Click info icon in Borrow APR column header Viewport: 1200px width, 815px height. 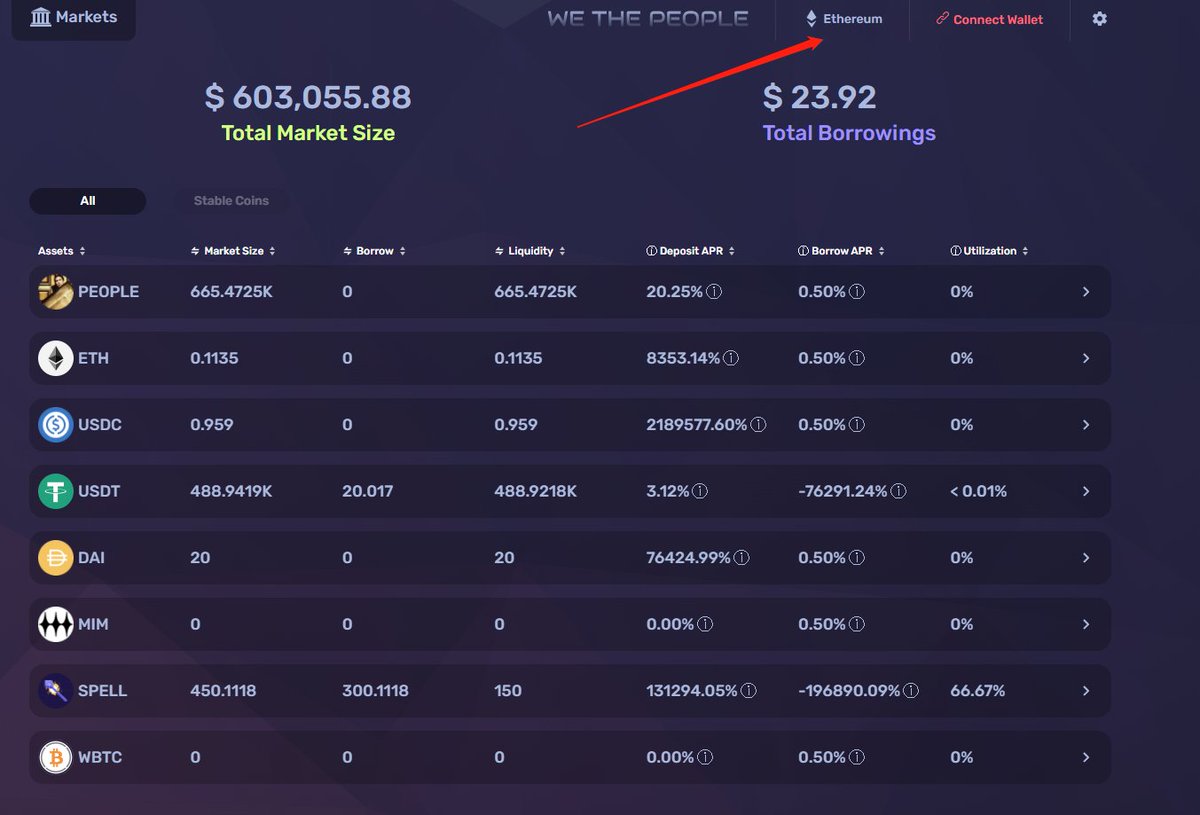click(x=803, y=251)
